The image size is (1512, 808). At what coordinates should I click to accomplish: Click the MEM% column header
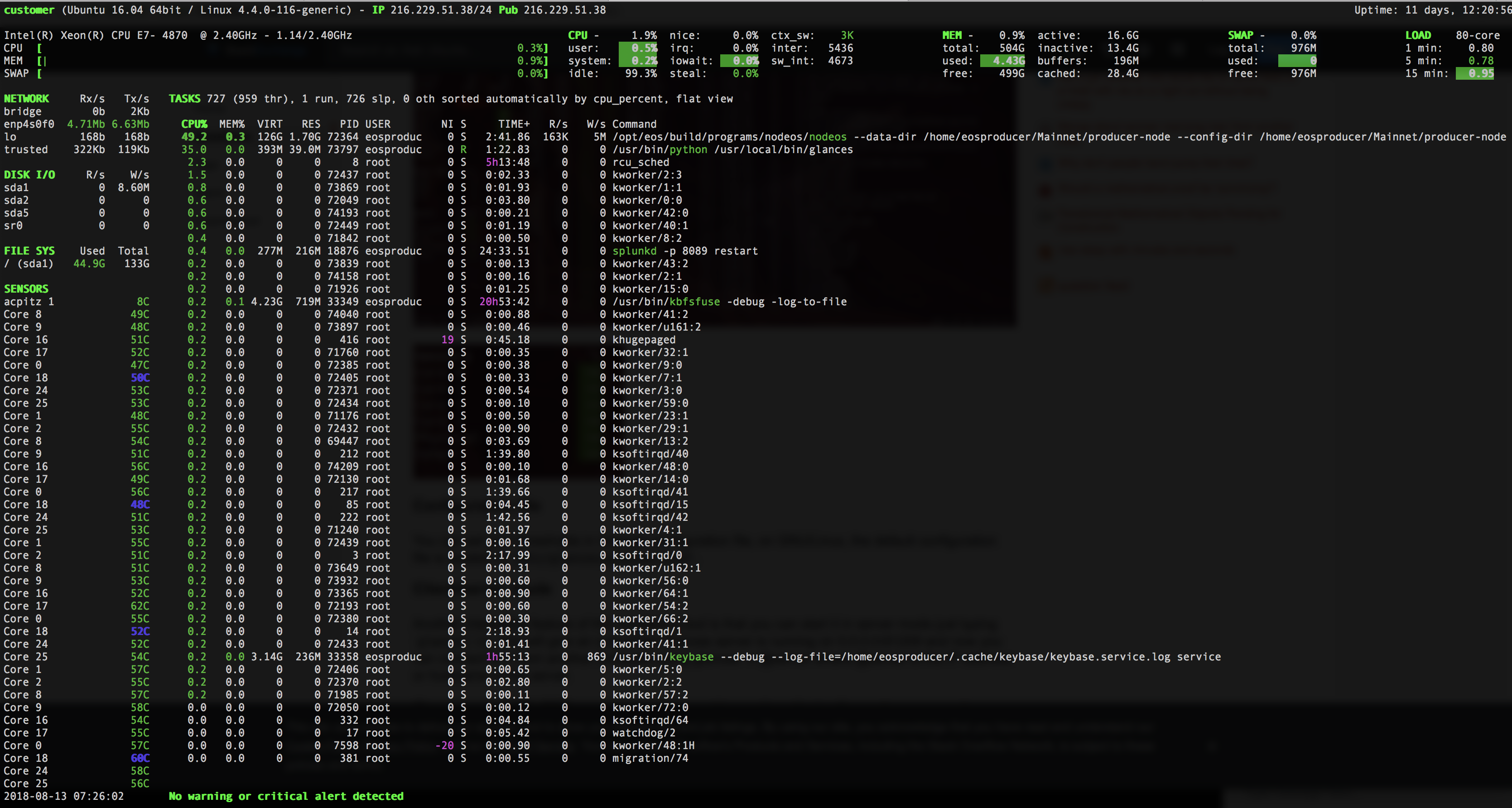pos(232,125)
